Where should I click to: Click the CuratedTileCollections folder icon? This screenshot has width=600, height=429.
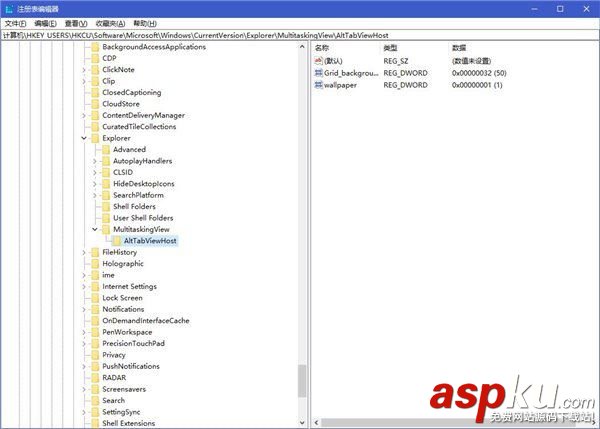[95, 127]
